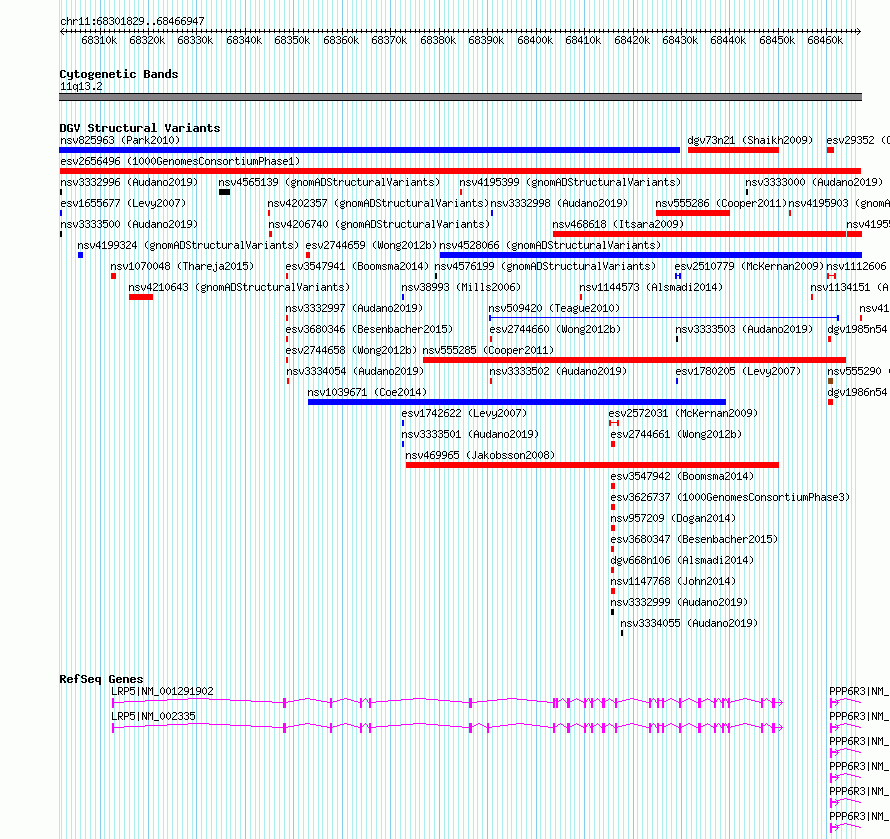This screenshot has height=839, width=890.
Task: Click the 68310k ruler position
Action: coord(99,40)
